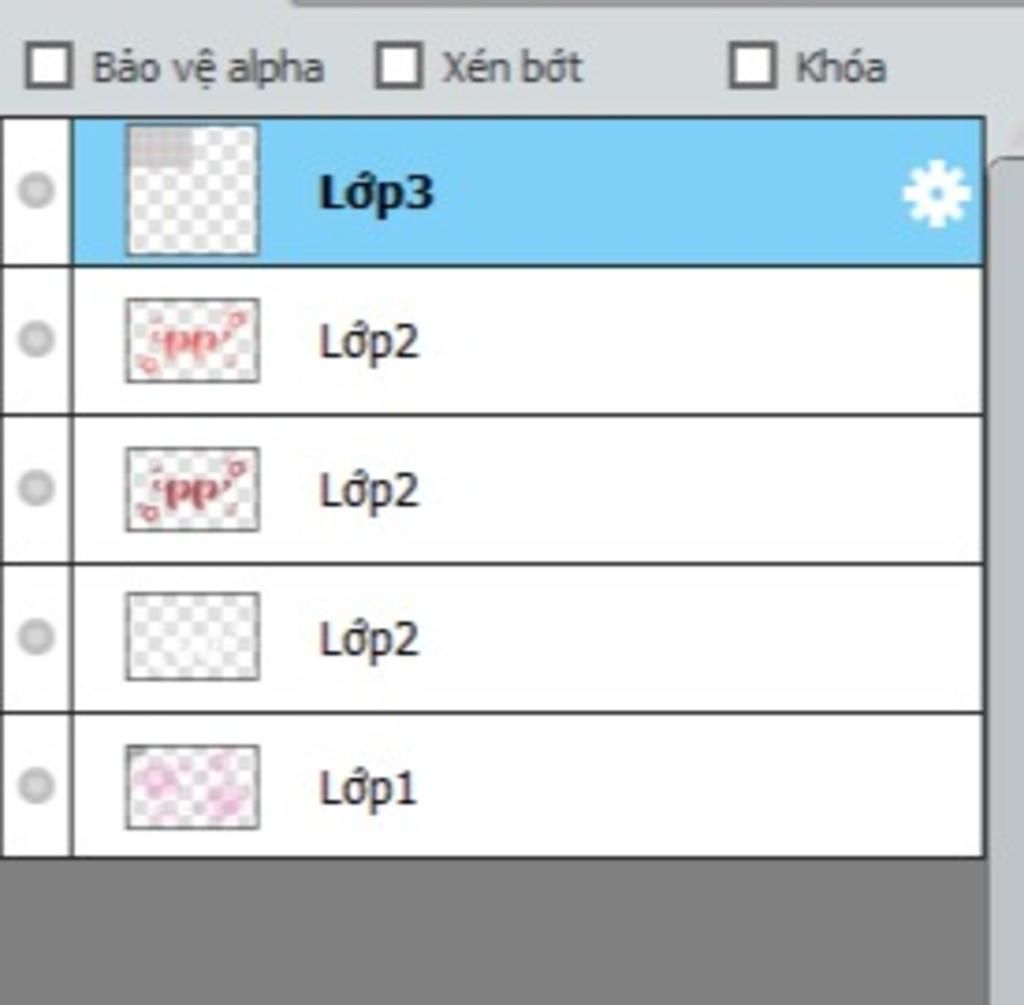Open the gear settings for layer Lớp3
1024x1005 pixels.
pos(936,193)
